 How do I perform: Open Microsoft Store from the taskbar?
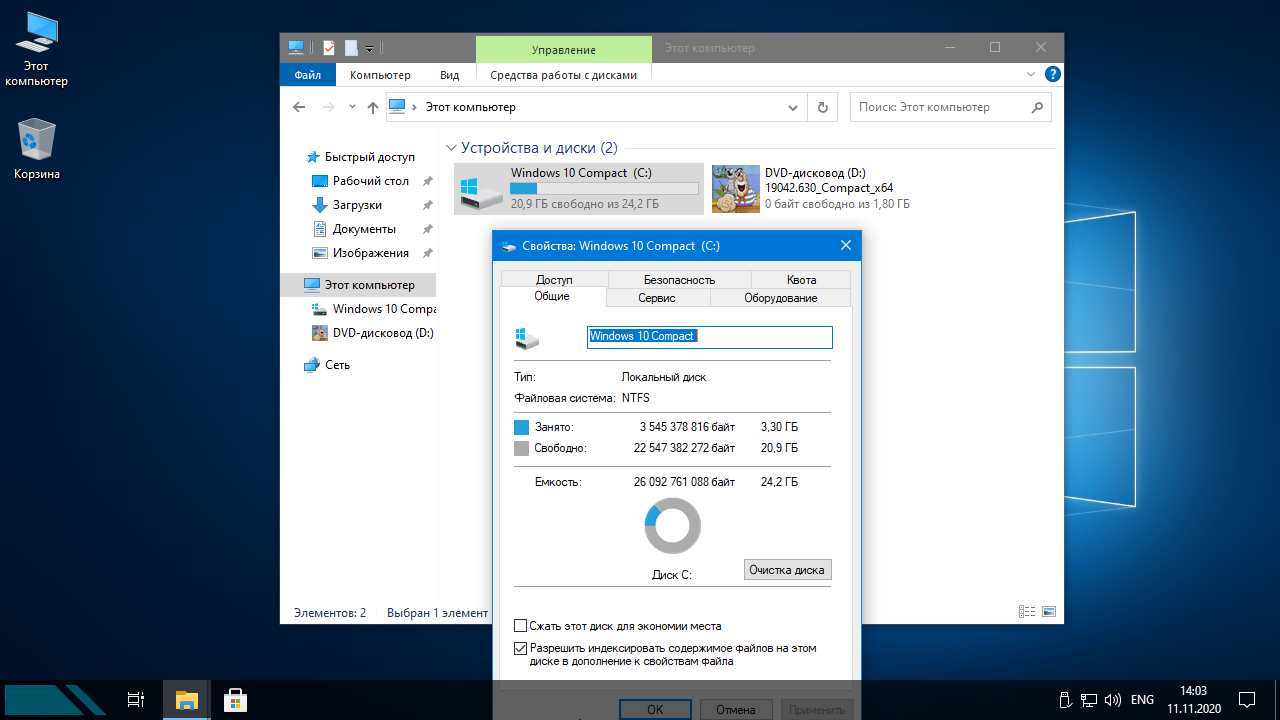pos(235,700)
